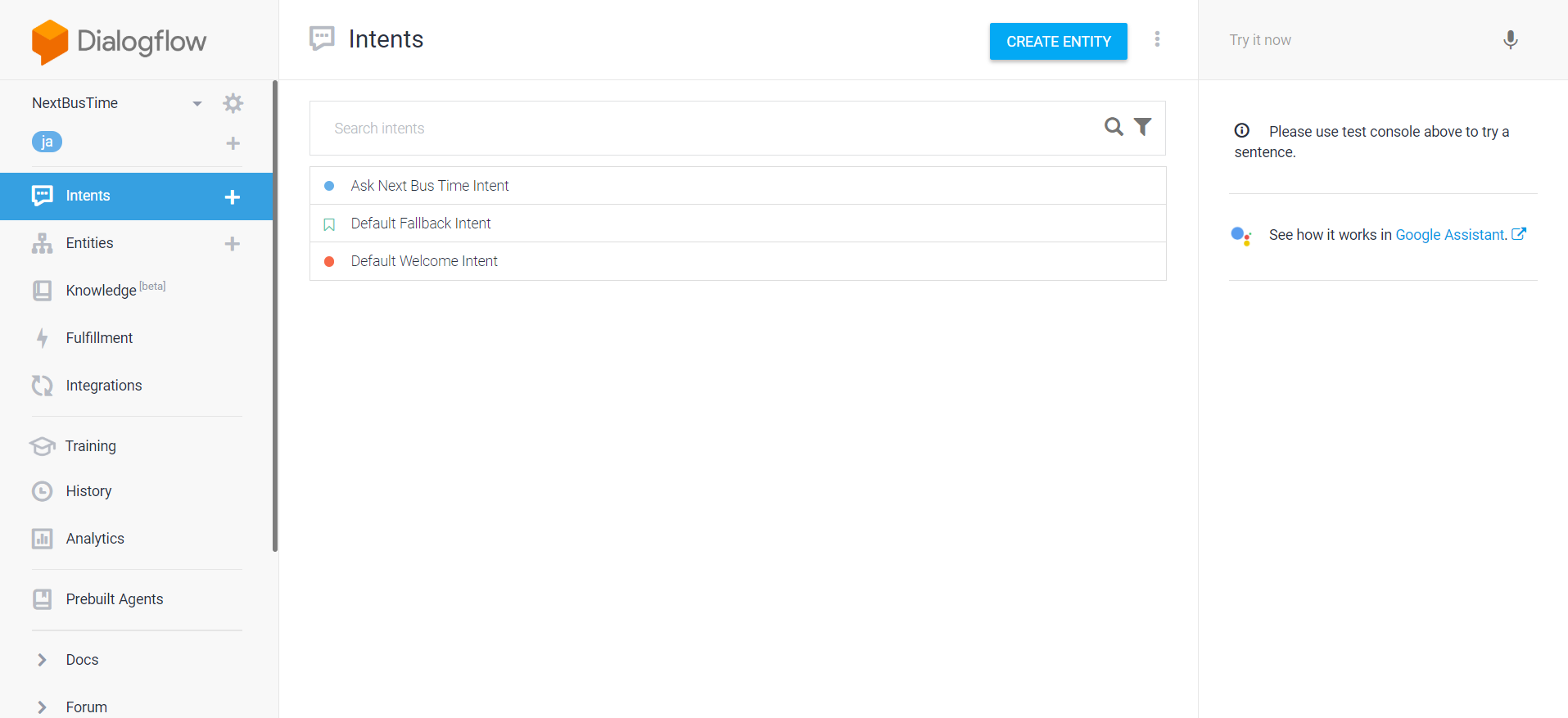Screen dimensions: 1568x718
Task: Click the Integrations cycle icon
Action: (x=43, y=386)
